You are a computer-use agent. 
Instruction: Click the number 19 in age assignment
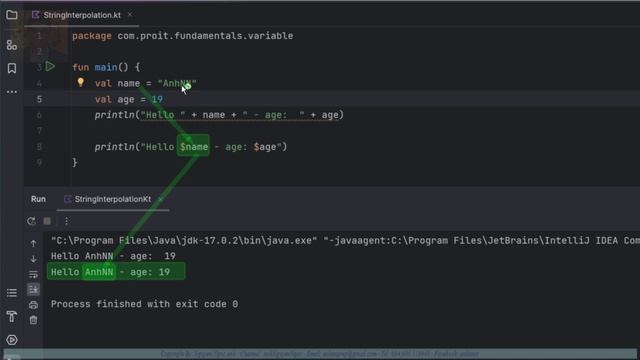click(157, 99)
